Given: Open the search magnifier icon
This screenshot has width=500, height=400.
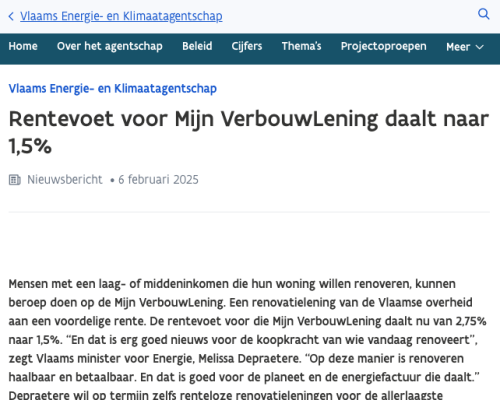Looking at the screenshot, I should pyautogui.click(x=484, y=14).
